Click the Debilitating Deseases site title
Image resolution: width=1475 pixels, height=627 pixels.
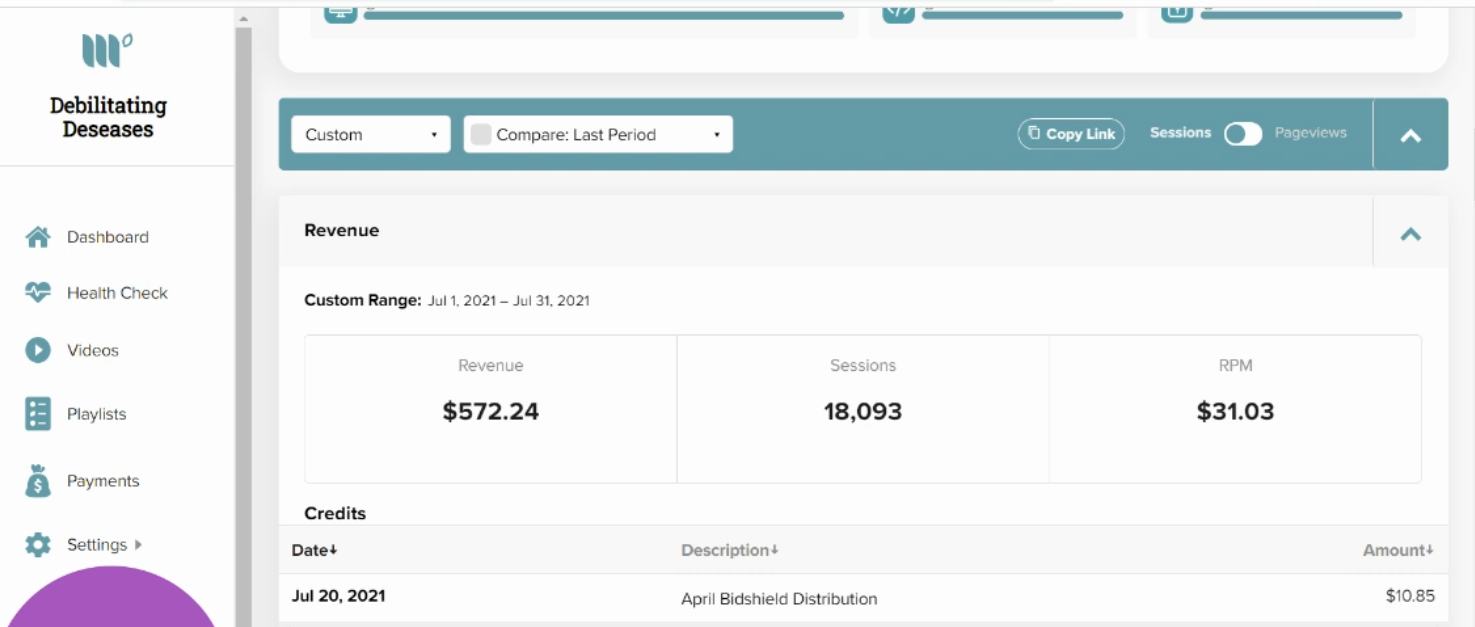click(108, 117)
